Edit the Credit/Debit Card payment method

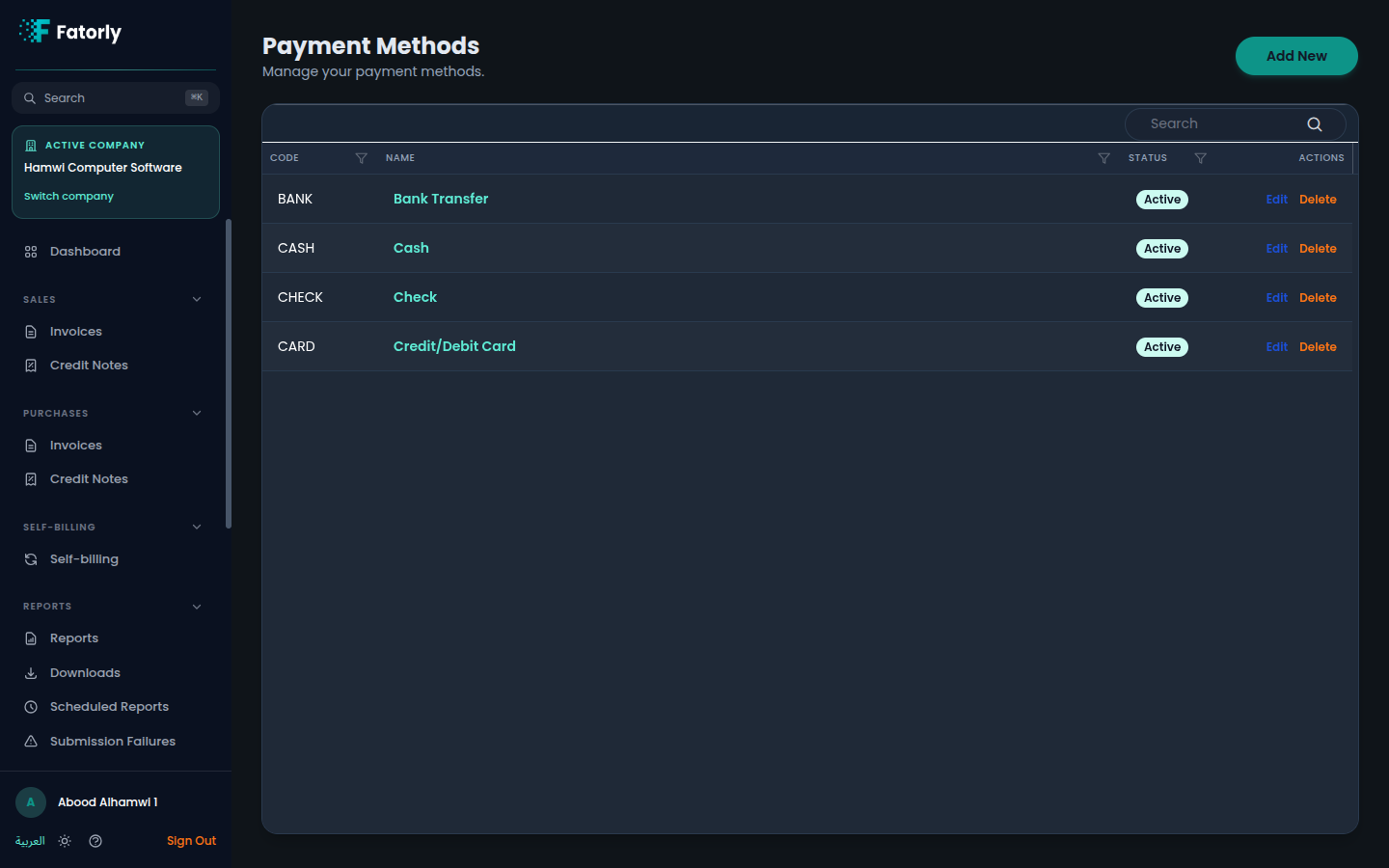(1276, 347)
